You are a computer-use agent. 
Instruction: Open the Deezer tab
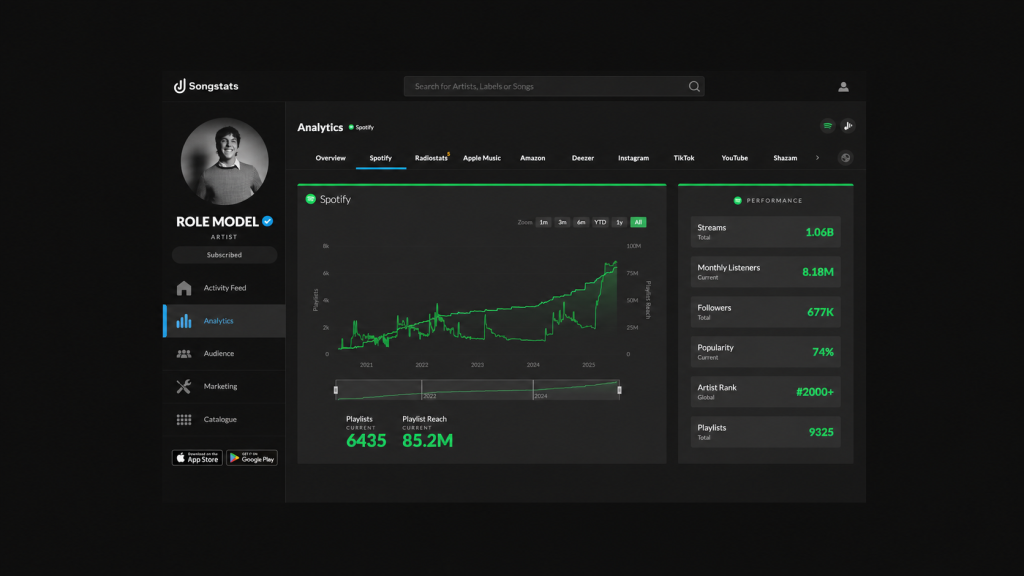click(x=583, y=158)
